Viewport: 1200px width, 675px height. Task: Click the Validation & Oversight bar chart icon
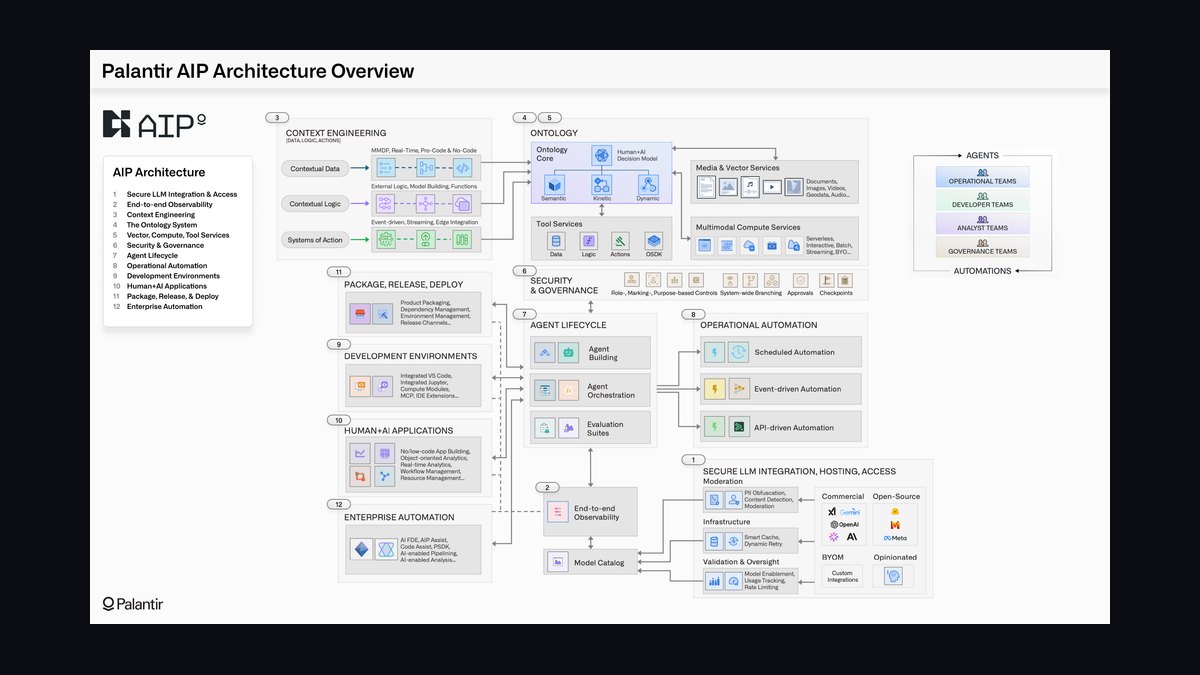click(714, 581)
